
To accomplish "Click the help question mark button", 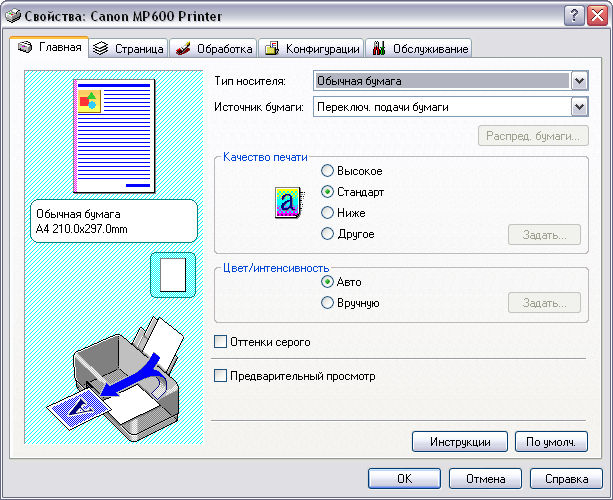I will coord(574,16).
